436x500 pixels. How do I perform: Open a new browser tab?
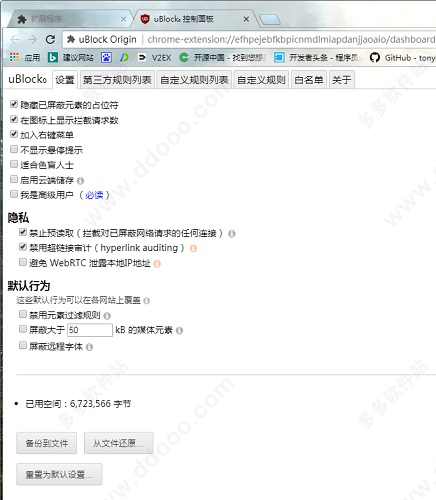(x=270, y=20)
